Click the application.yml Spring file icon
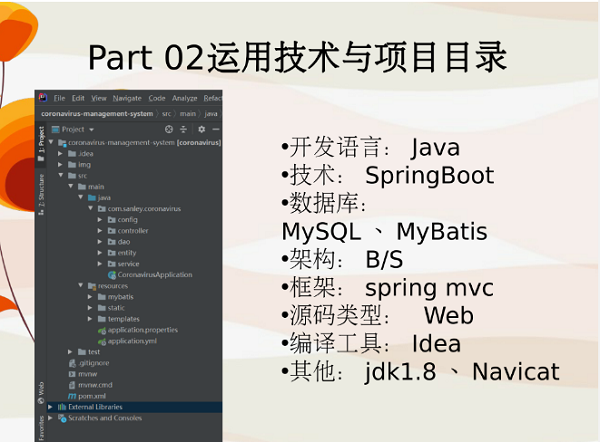Screen dimensions: 600x442 pos(101,341)
